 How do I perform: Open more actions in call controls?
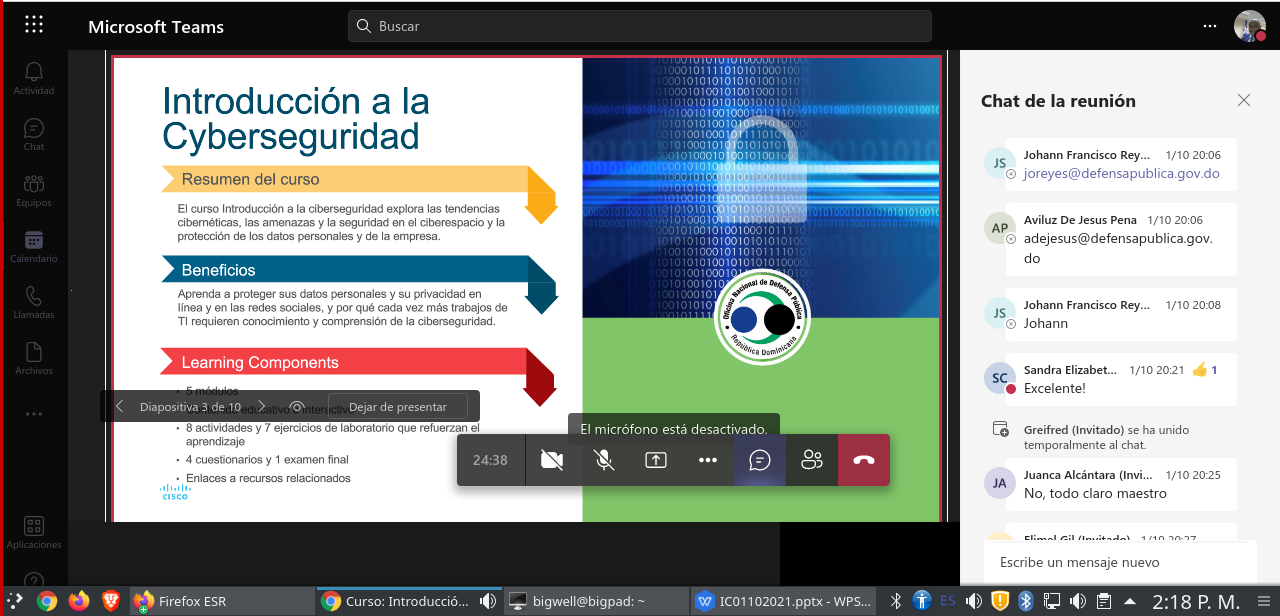(x=708, y=460)
